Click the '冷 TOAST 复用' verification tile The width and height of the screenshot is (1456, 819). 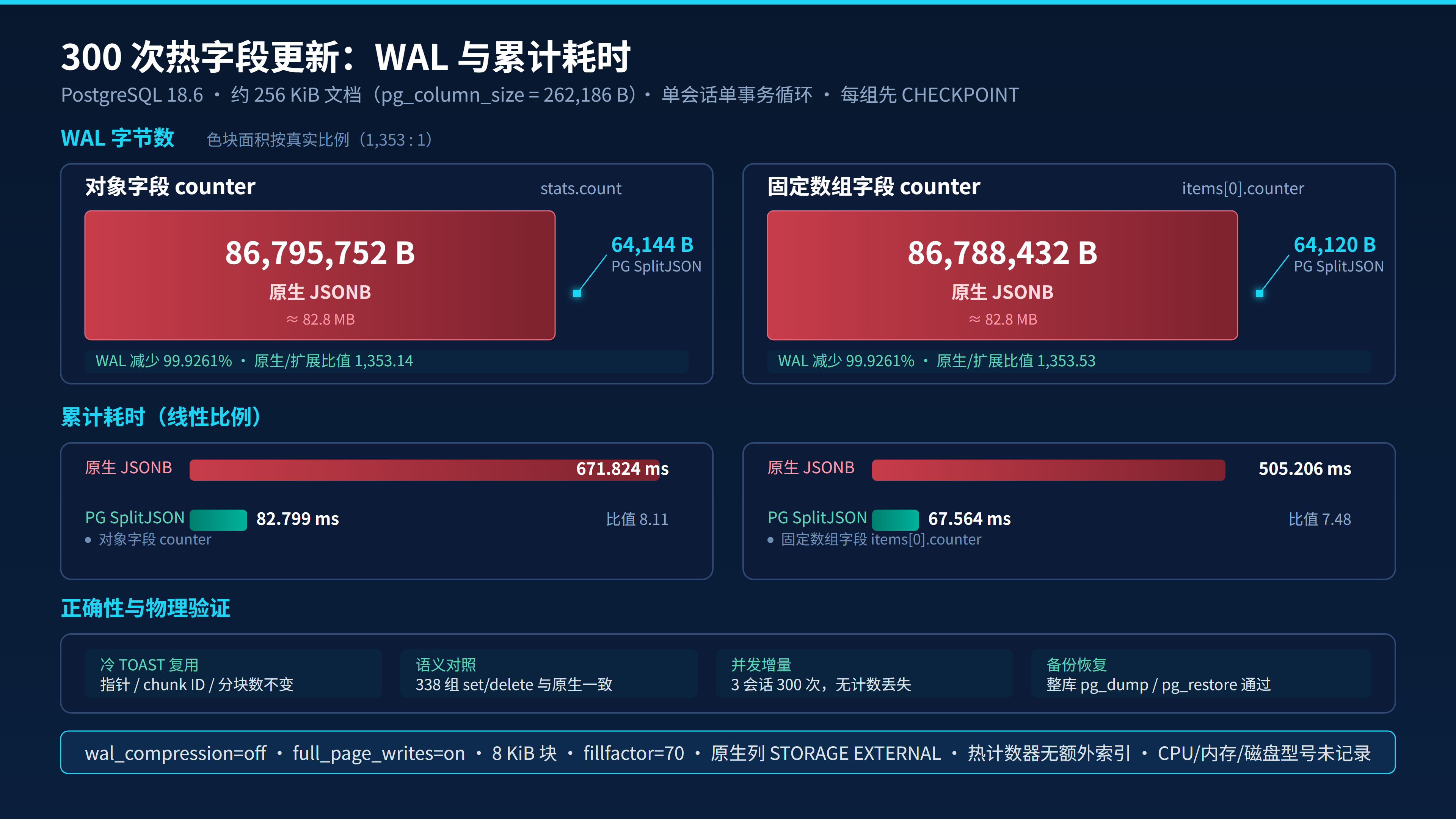234,674
